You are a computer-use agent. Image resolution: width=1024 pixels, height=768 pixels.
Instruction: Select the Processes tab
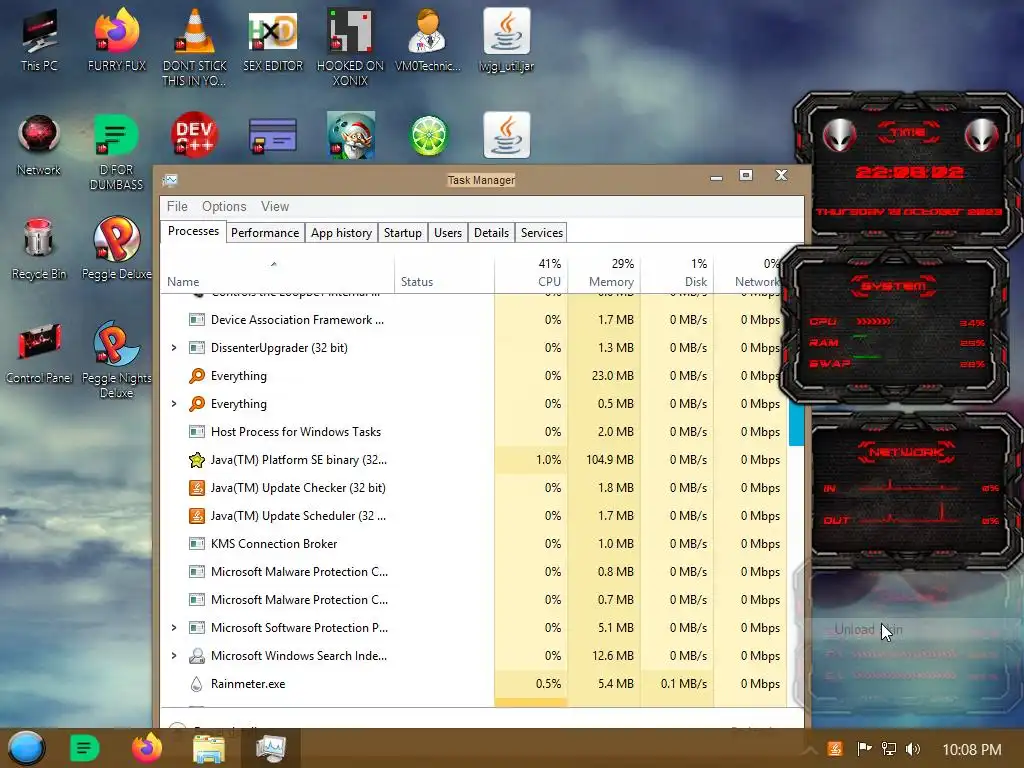[x=193, y=231]
